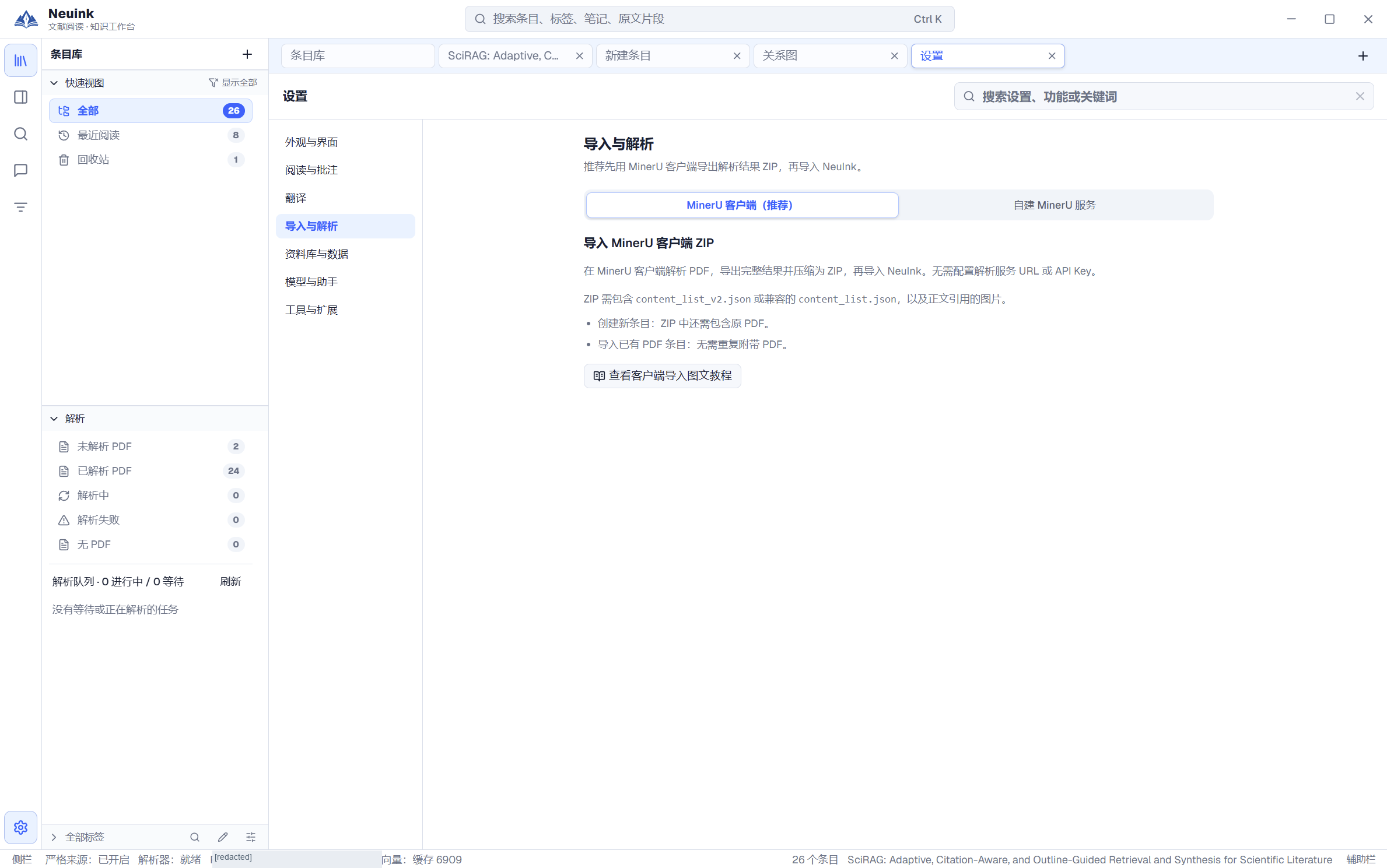This screenshot has width=1387, height=868.
Task: Search tags with the 全部标签 magnifier icon
Action: 195,837
